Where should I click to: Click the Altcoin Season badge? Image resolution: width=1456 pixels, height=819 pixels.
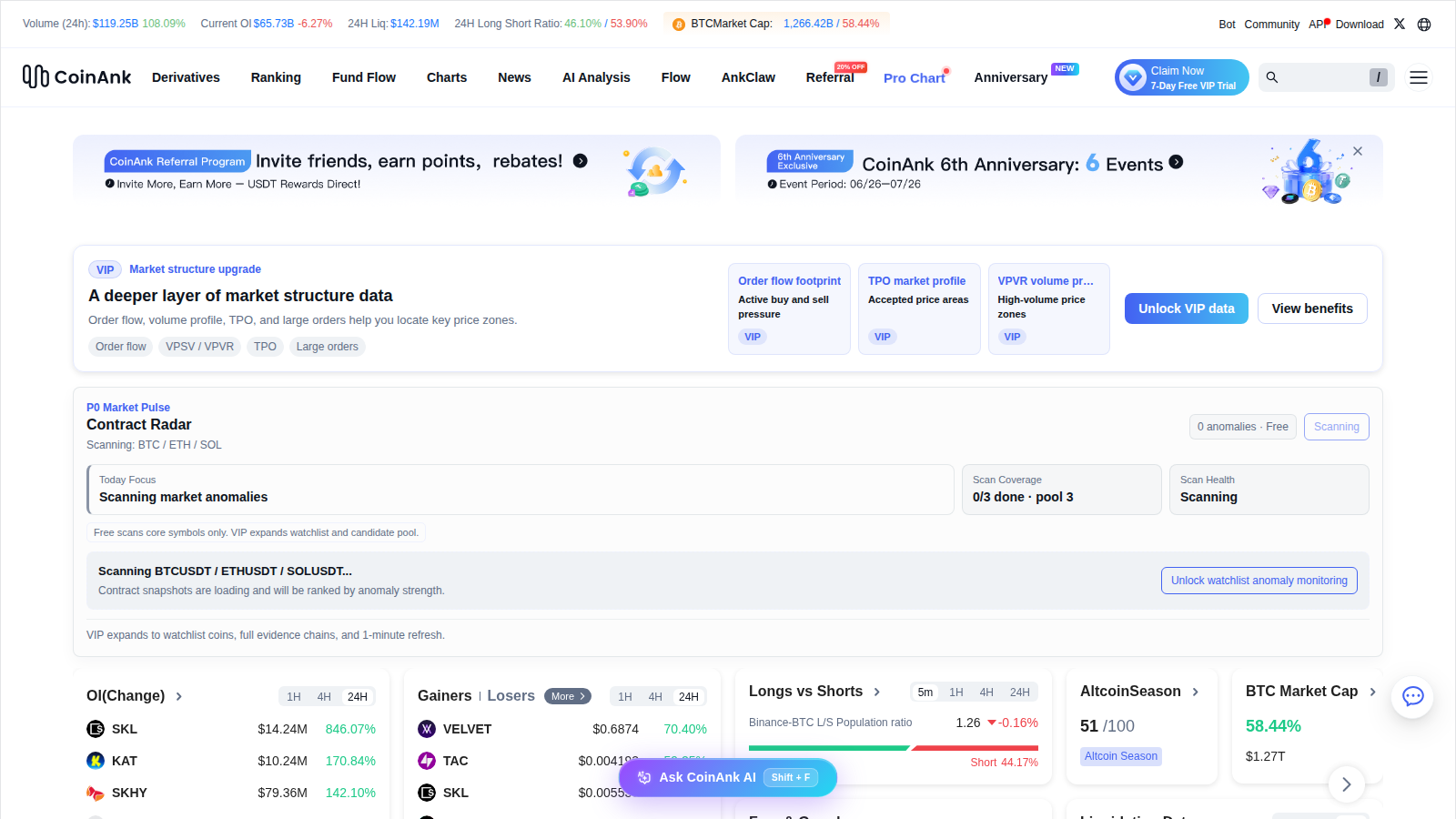point(1121,756)
